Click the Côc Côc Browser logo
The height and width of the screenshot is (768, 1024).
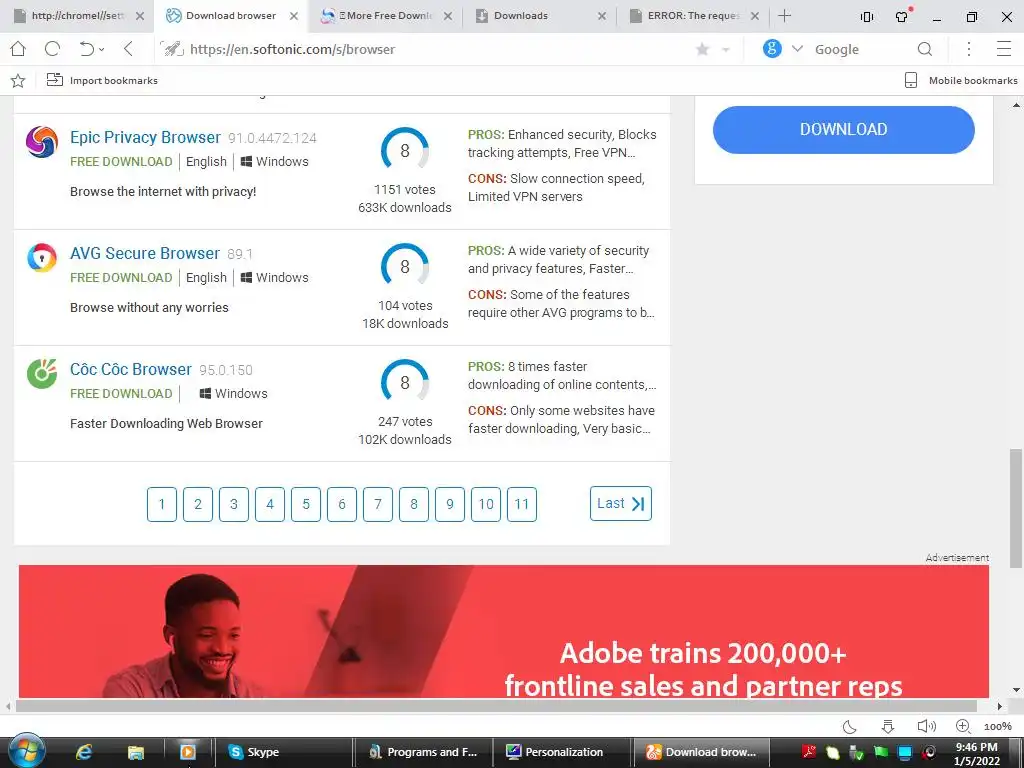(42, 374)
